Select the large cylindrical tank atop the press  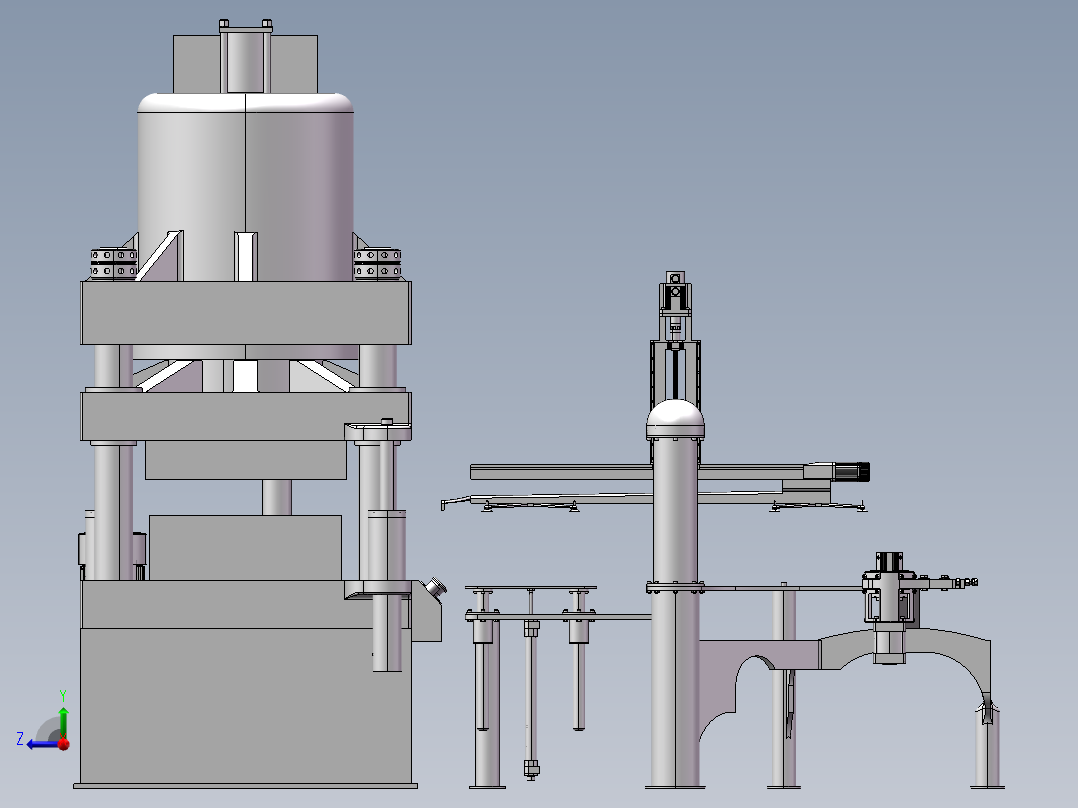pos(245,187)
